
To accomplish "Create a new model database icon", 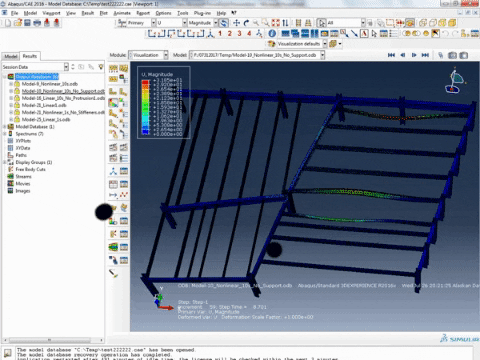I will [x=8, y=23].
